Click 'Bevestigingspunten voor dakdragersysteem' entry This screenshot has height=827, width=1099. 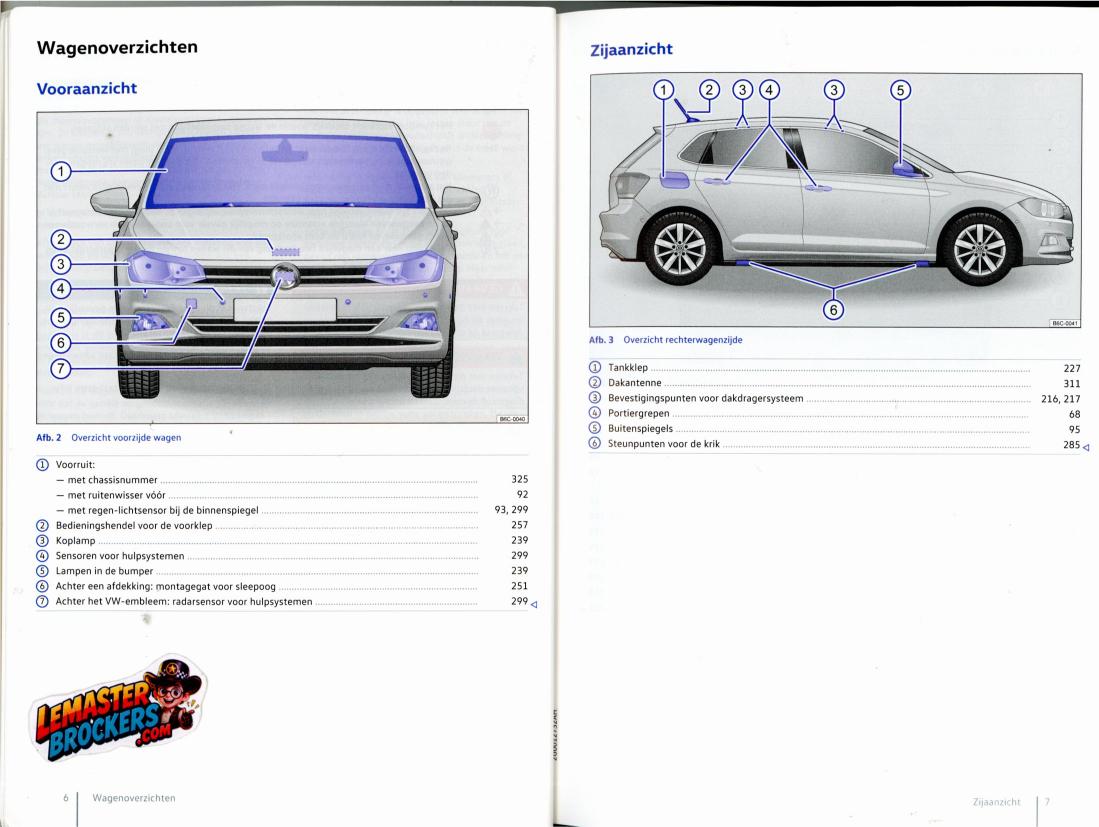705,398
